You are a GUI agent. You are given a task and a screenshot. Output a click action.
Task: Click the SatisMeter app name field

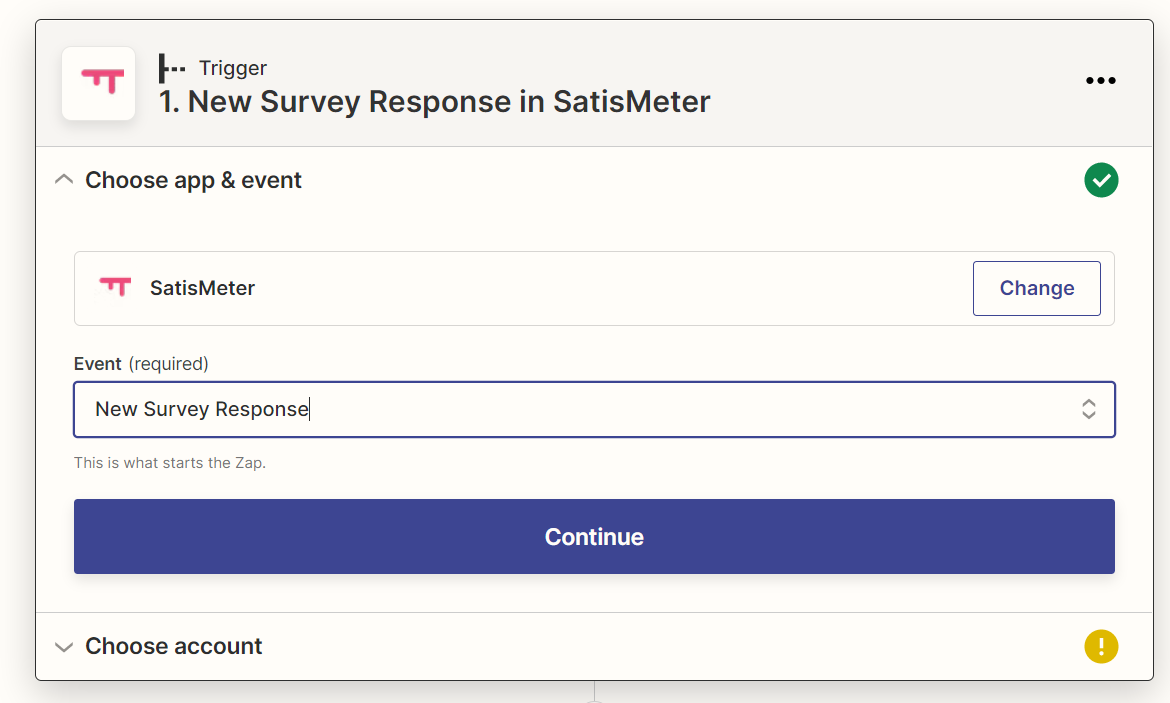pos(594,288)
